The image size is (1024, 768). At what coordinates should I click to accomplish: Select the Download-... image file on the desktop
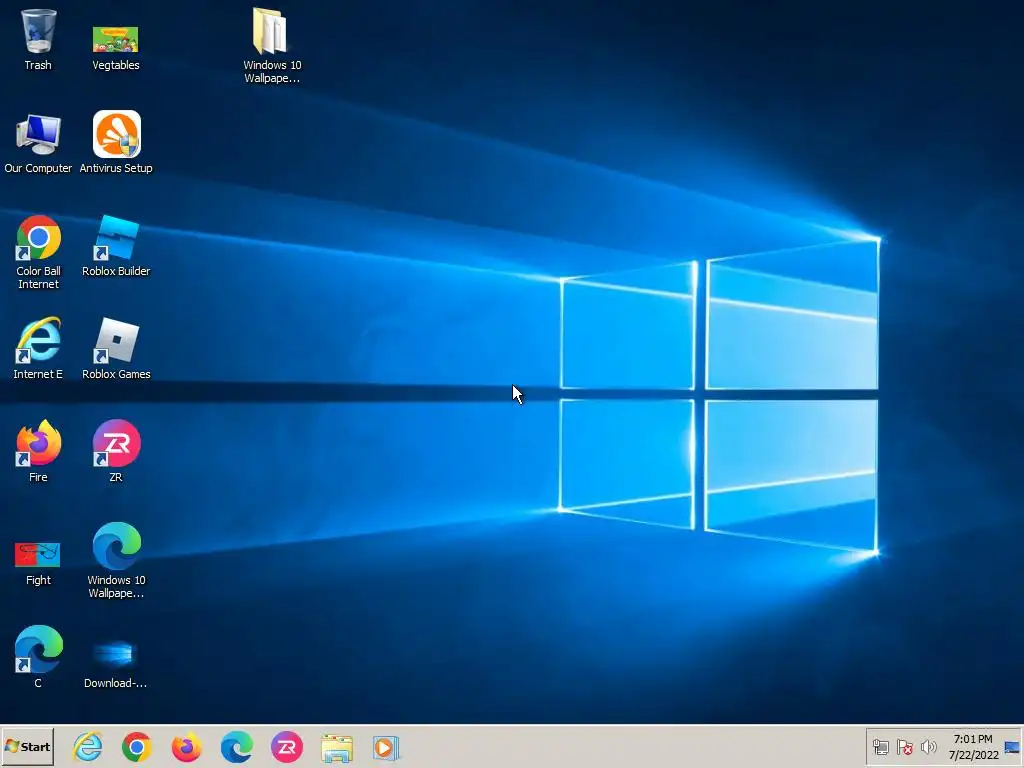(115, 664)
